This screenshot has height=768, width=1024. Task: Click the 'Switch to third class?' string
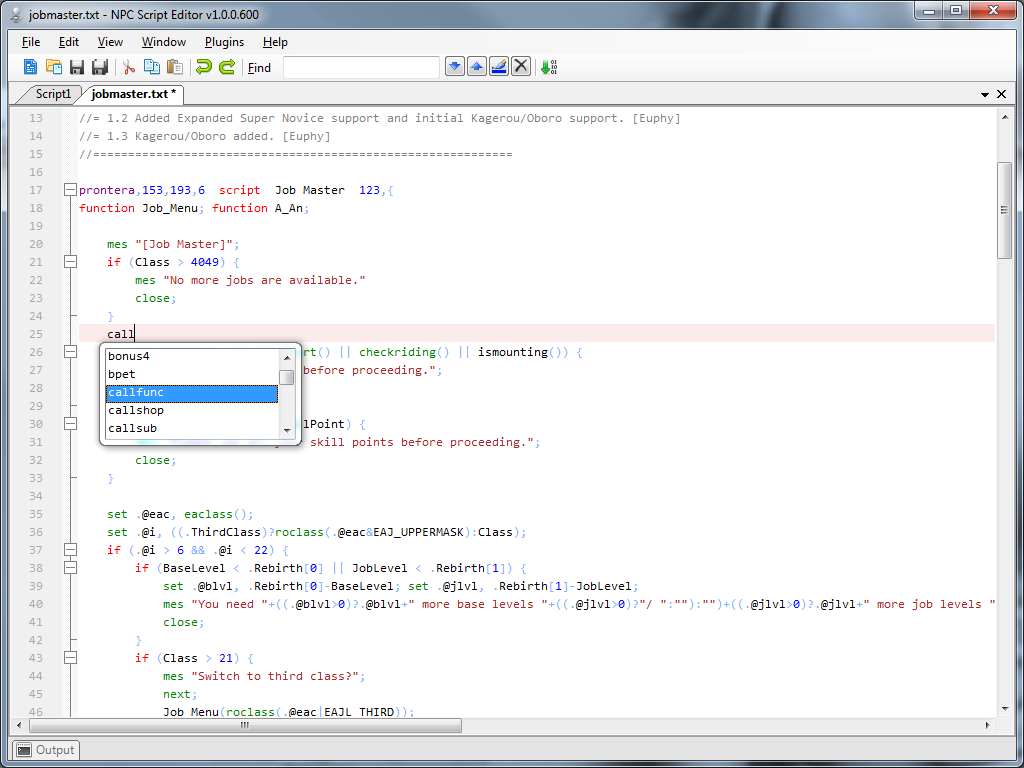tap(278, 676)
